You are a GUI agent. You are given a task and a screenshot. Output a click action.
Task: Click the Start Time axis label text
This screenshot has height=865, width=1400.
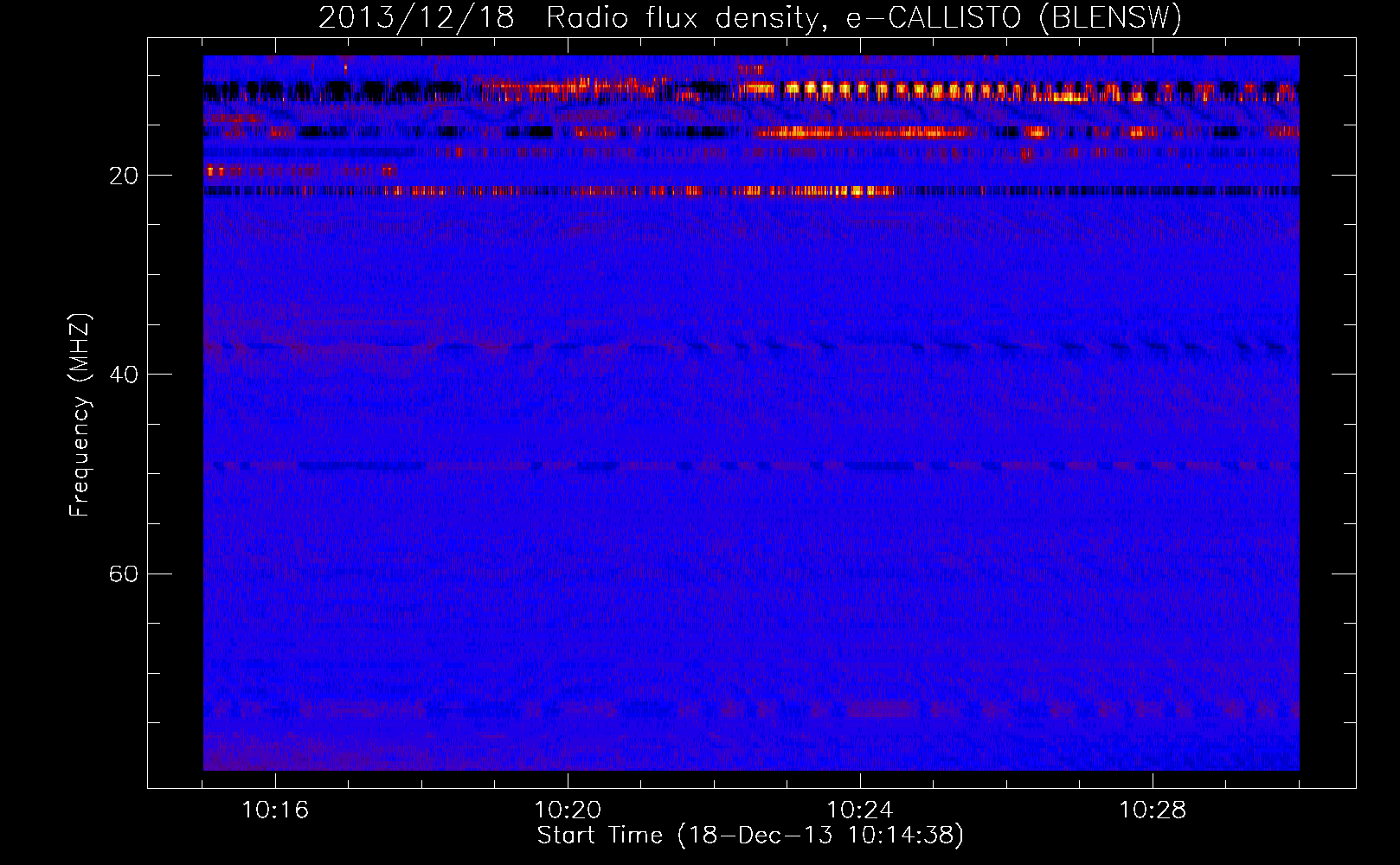pos(750,836)
